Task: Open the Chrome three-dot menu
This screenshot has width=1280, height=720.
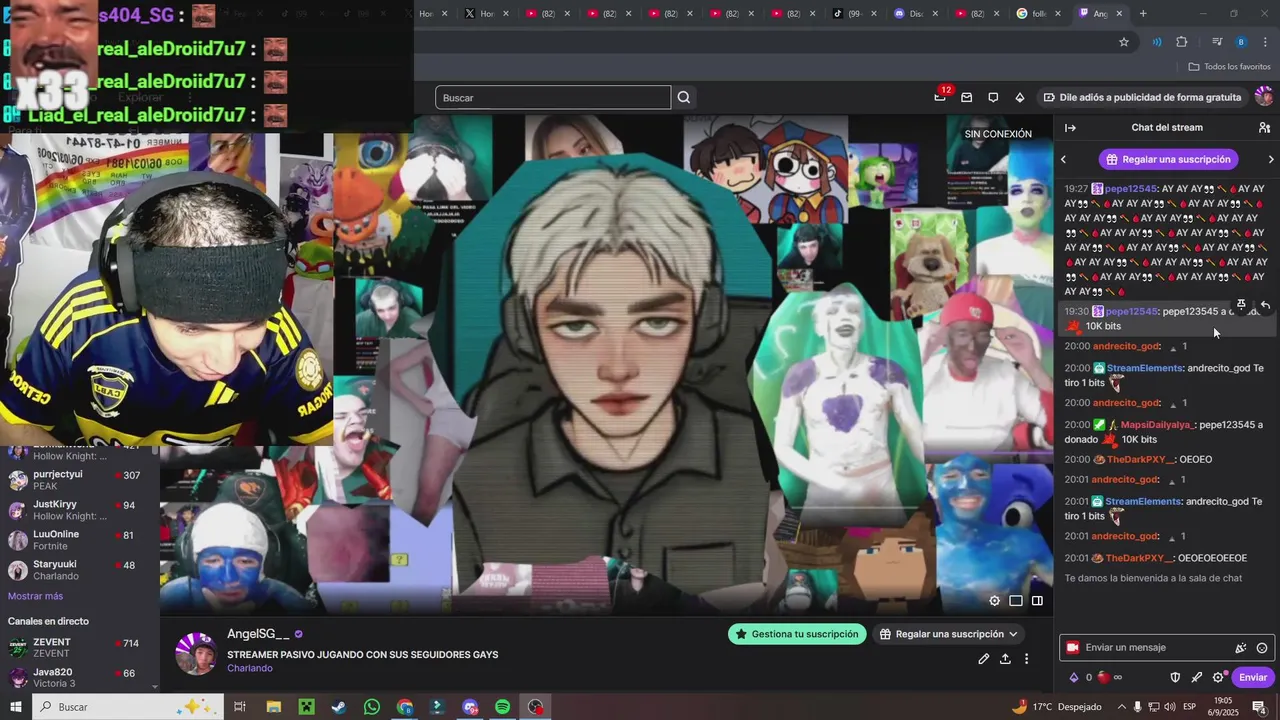Action: [1265, 42]
